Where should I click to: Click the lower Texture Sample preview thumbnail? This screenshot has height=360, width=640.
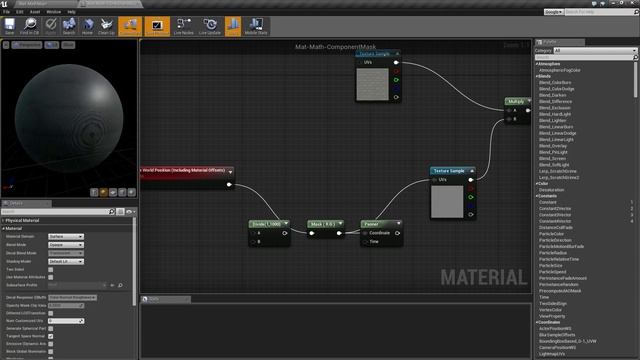[x=447, y=202]
